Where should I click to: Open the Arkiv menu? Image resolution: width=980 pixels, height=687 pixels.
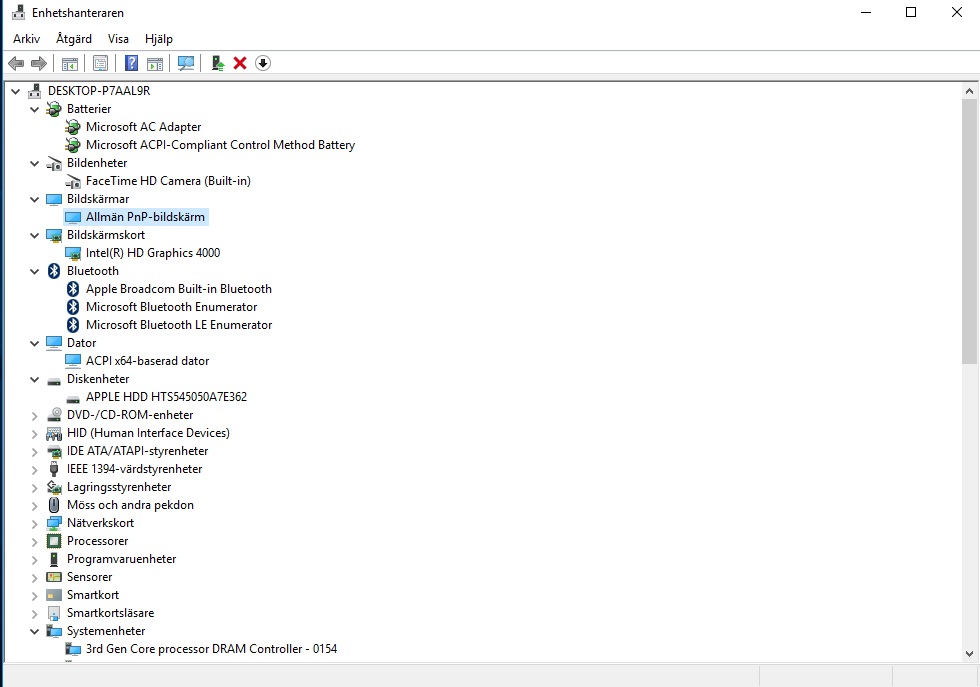pos(26,39)
